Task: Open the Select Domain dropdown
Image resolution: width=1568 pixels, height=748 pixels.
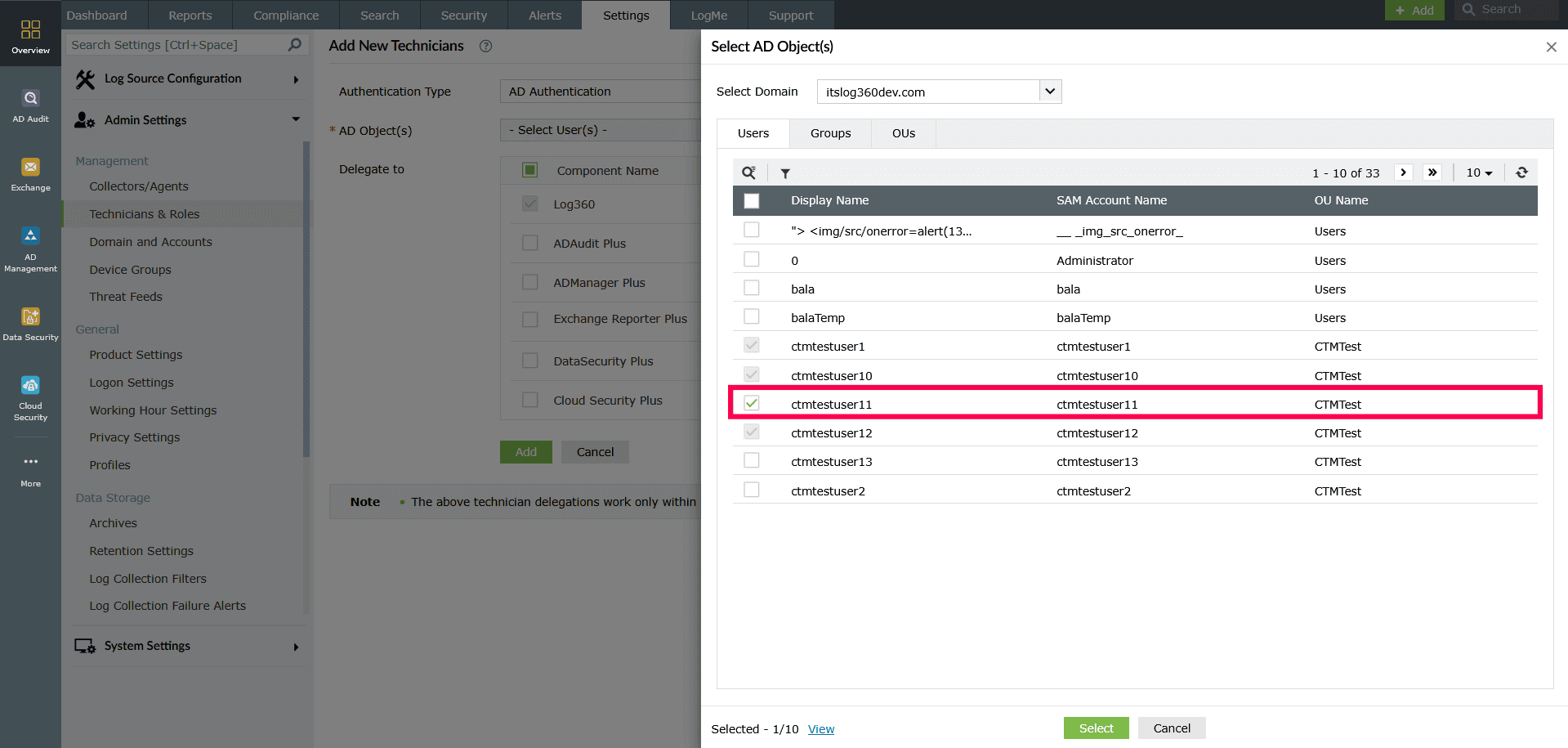Action: (1050, 92)
